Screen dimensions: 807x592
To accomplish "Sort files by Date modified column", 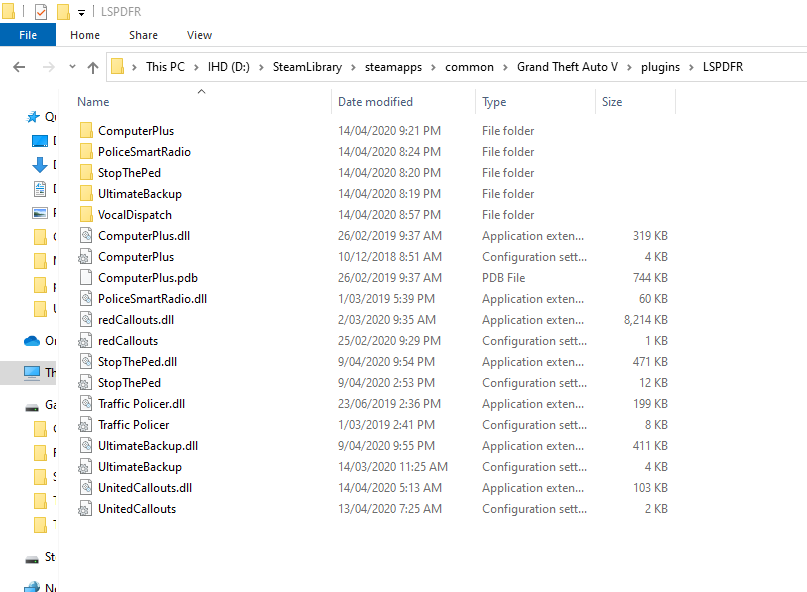I will (375, 101).
